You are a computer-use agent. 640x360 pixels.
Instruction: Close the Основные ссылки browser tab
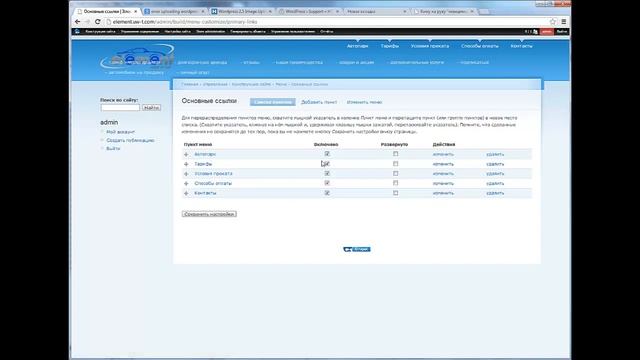pyautogui.click(x=136, y=11)
